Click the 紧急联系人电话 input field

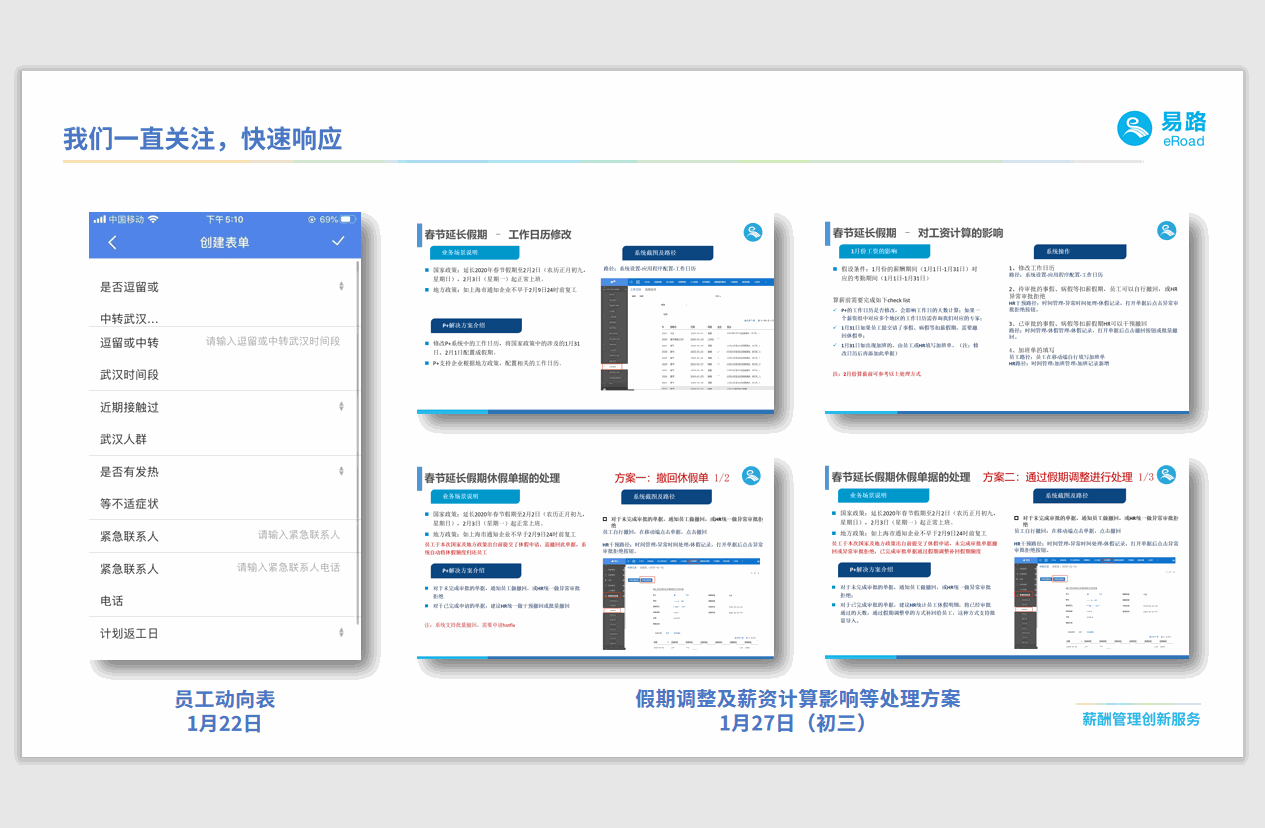(288, 568)
